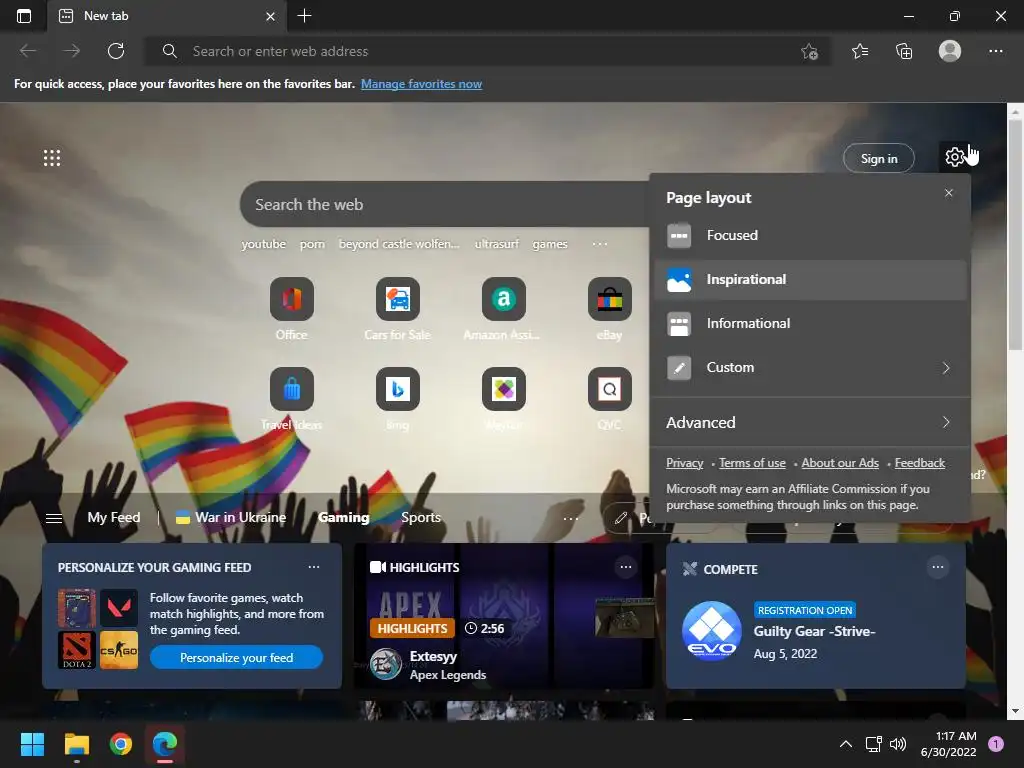Image resolution: width=1024 pixels, height=768 pixels.
Task: Open the vertical tabs menu icon
Action: coord(24,16)
